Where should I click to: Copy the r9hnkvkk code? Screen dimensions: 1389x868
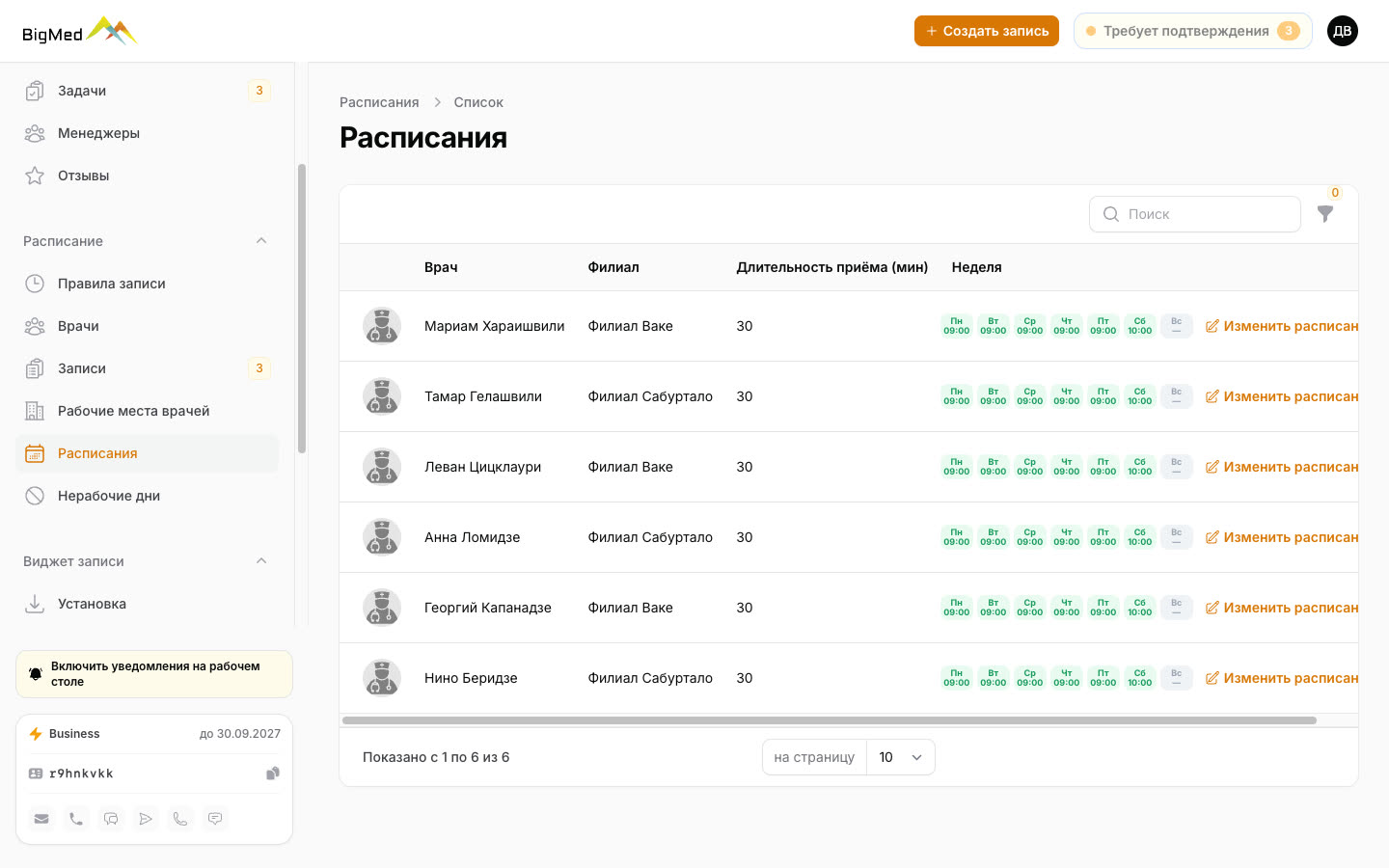coord(273,773)
